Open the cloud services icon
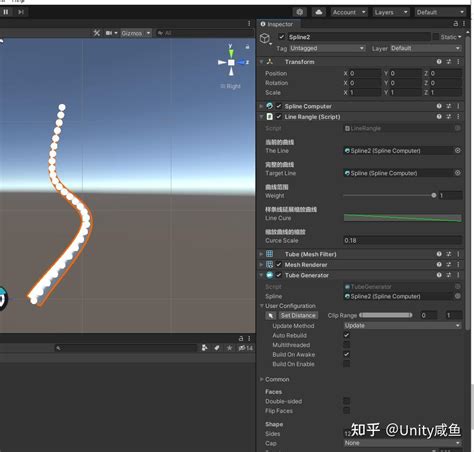Screen dimensions: 474x452 coord(318,12)
